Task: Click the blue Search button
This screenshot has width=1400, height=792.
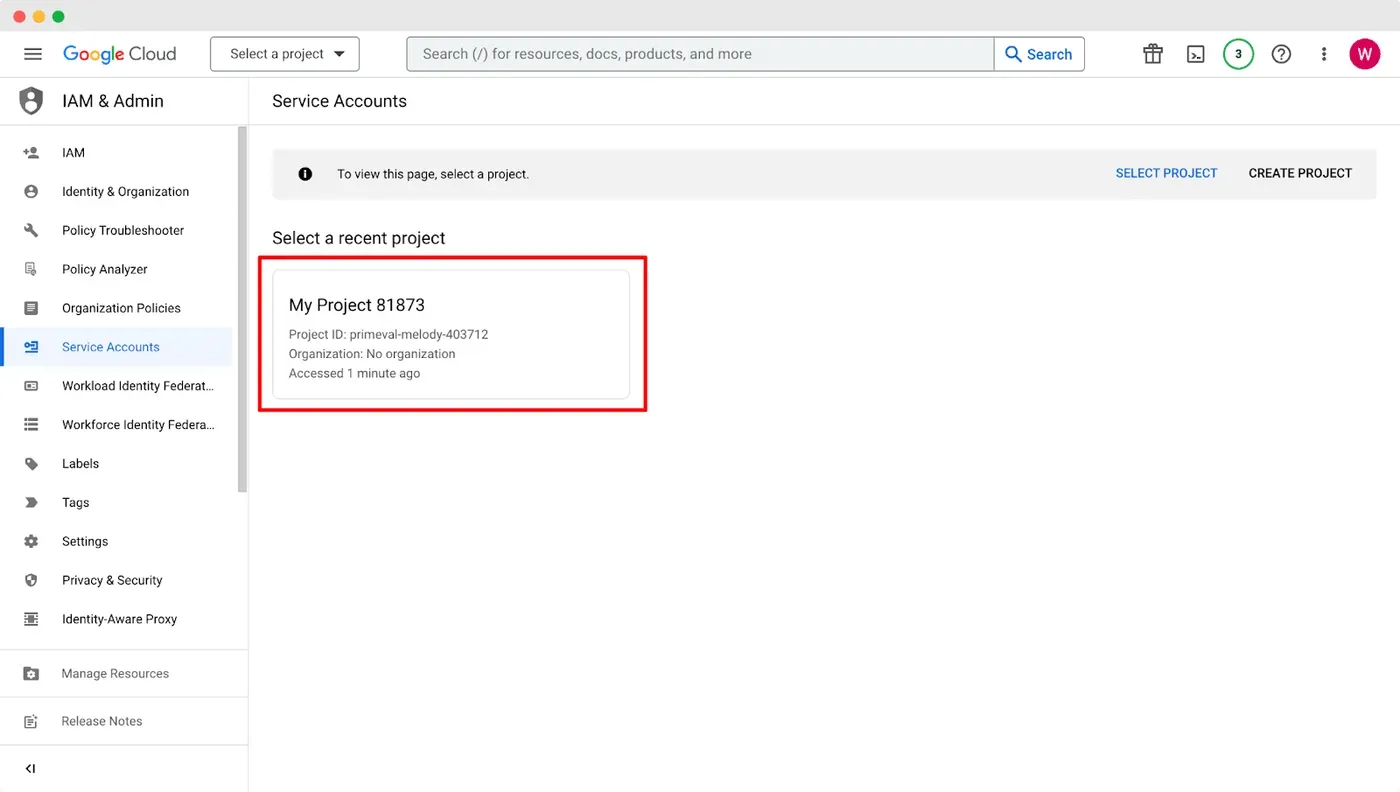Action: pyautogui.click(x=1039, y=54)
